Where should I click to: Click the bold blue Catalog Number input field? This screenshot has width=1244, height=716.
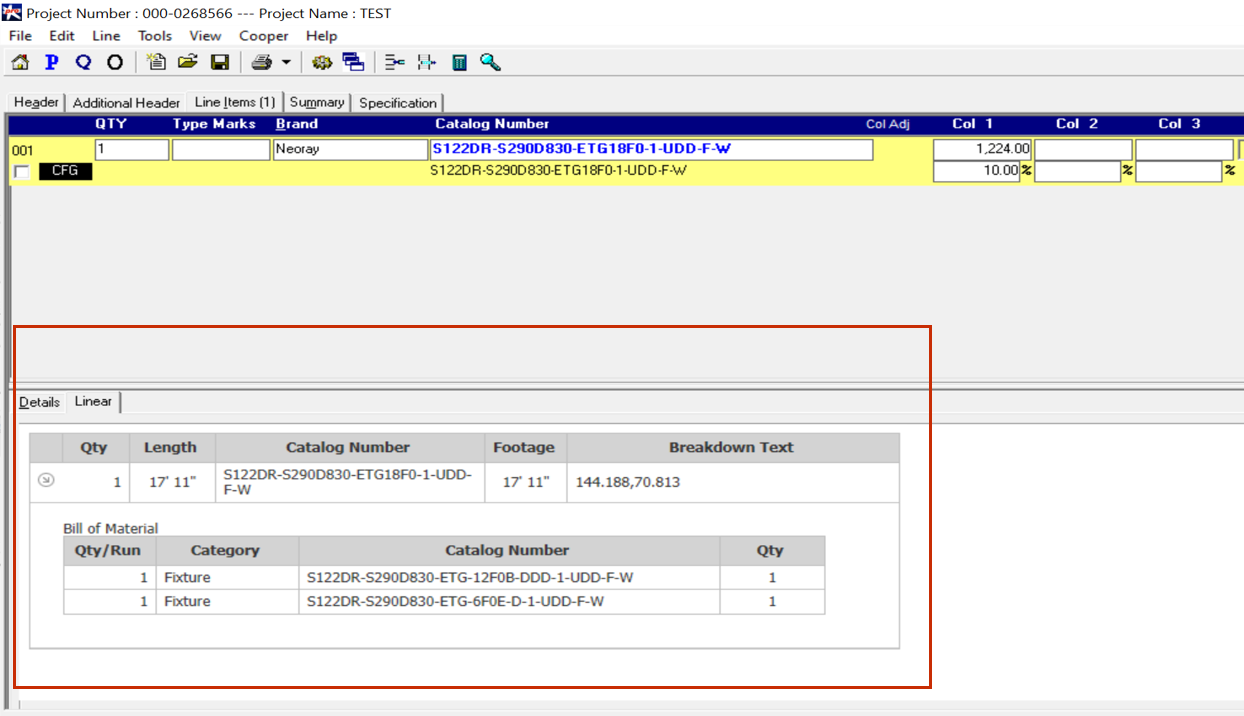[651, 149]
